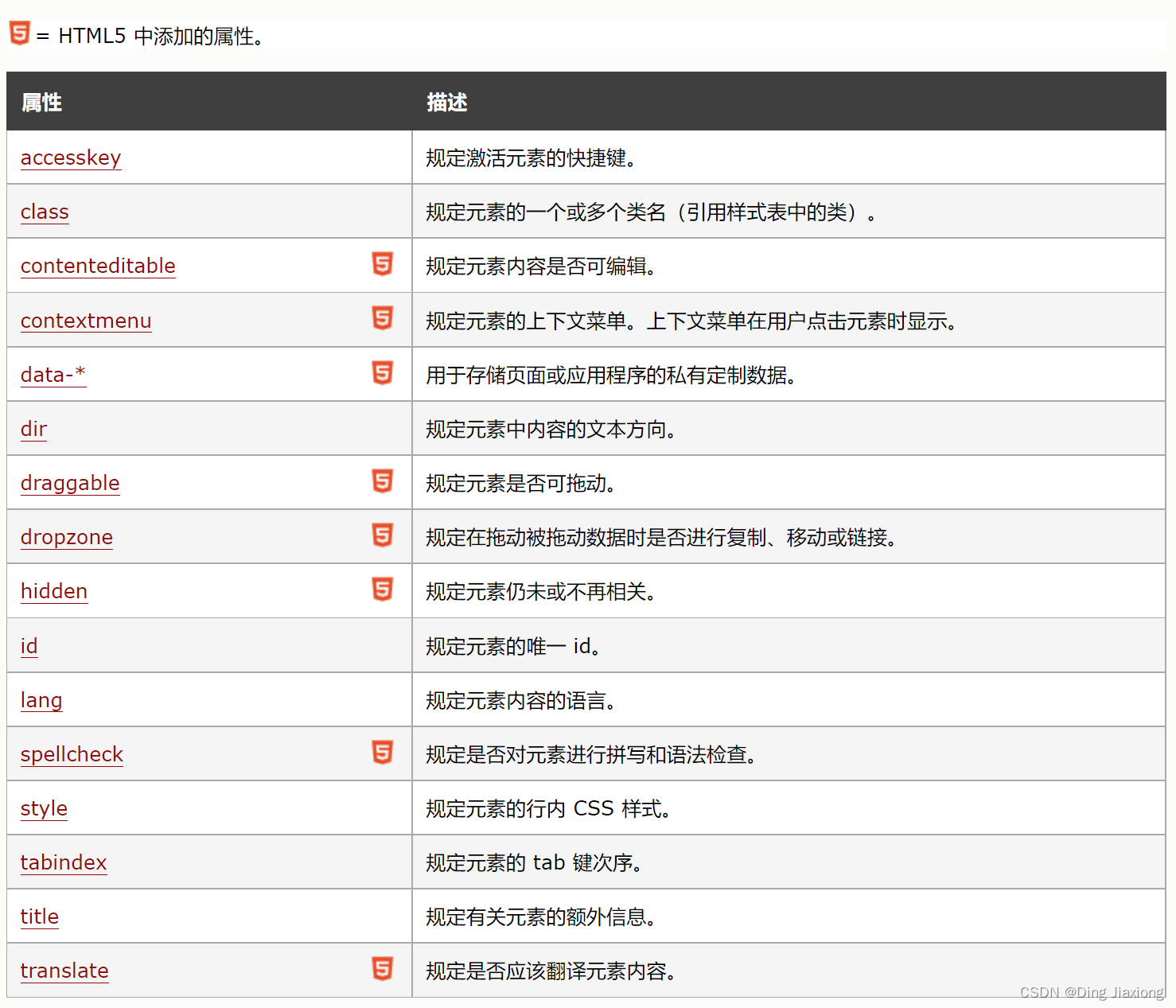Click the HTML5 badge beside contextmenu

pyautogui.click(x=383, y=319)
